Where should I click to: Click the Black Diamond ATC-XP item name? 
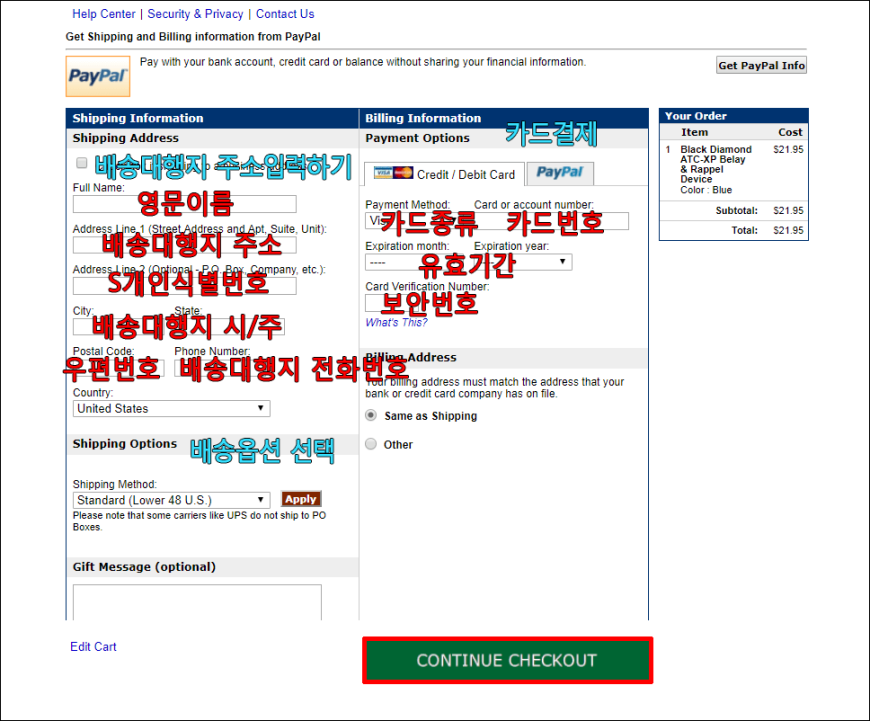716,164
